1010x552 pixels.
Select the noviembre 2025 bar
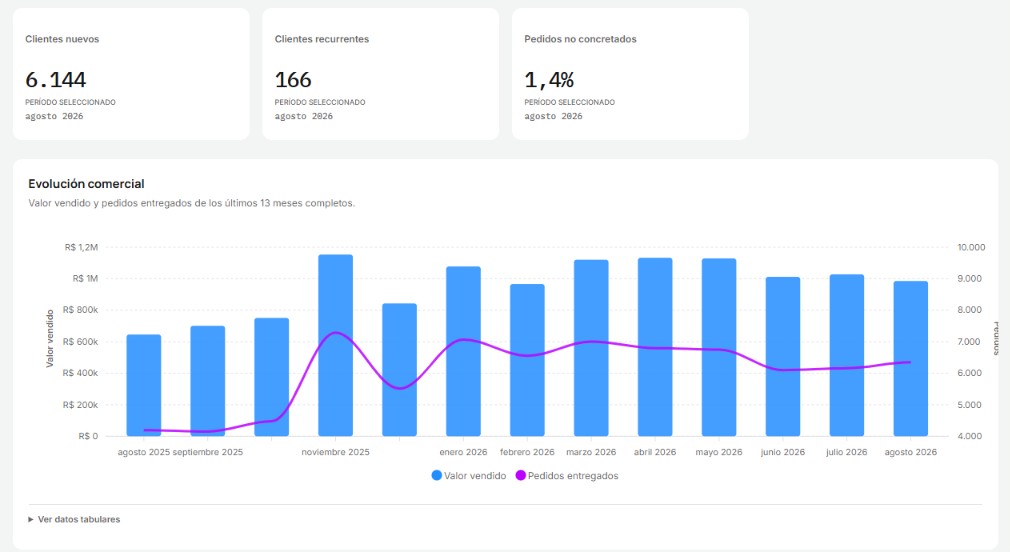pos(336,345)
